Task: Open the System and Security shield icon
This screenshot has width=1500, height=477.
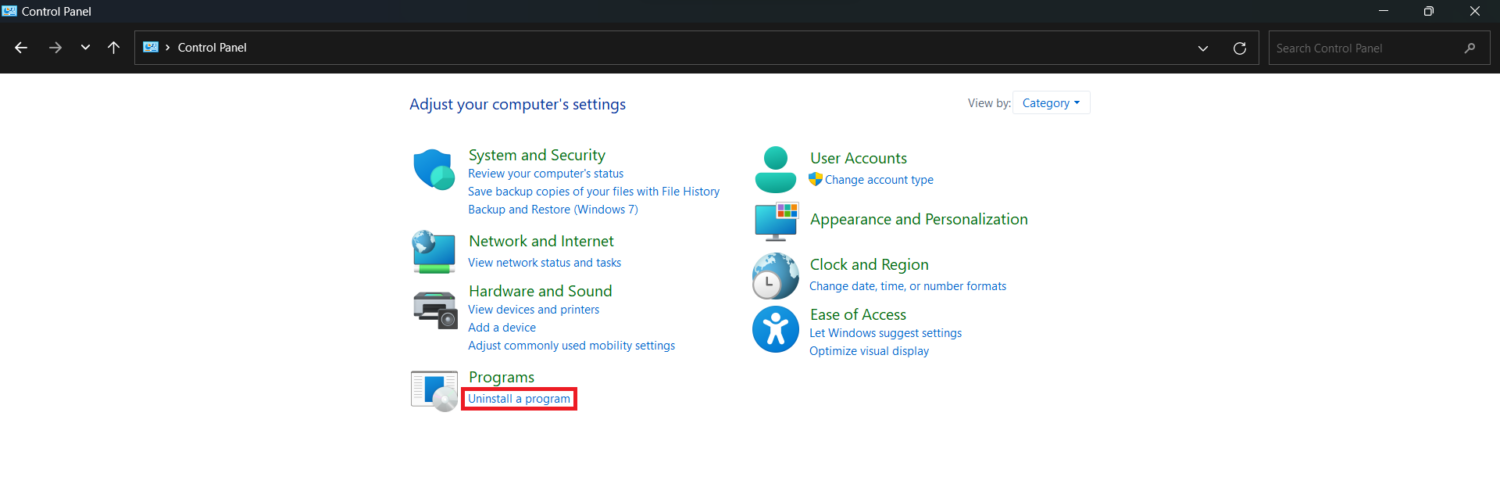Action: [434, 169]
